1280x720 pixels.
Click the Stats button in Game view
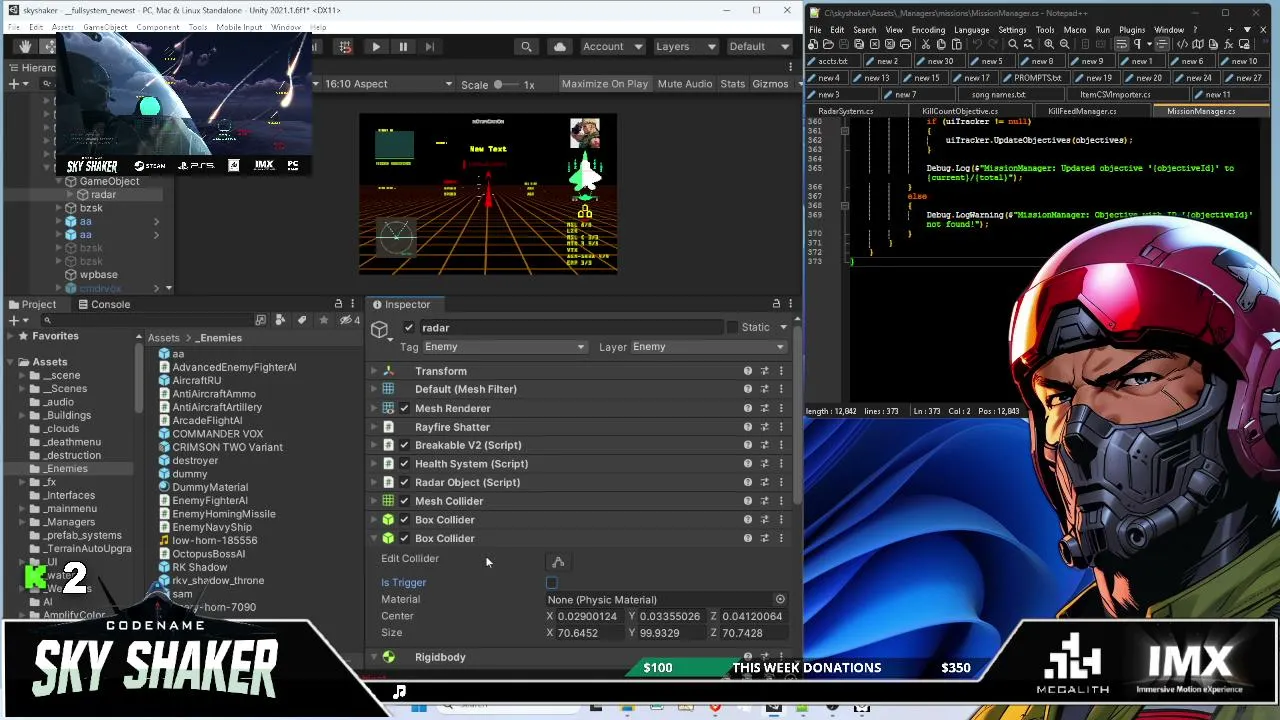[x=733, y=84]
